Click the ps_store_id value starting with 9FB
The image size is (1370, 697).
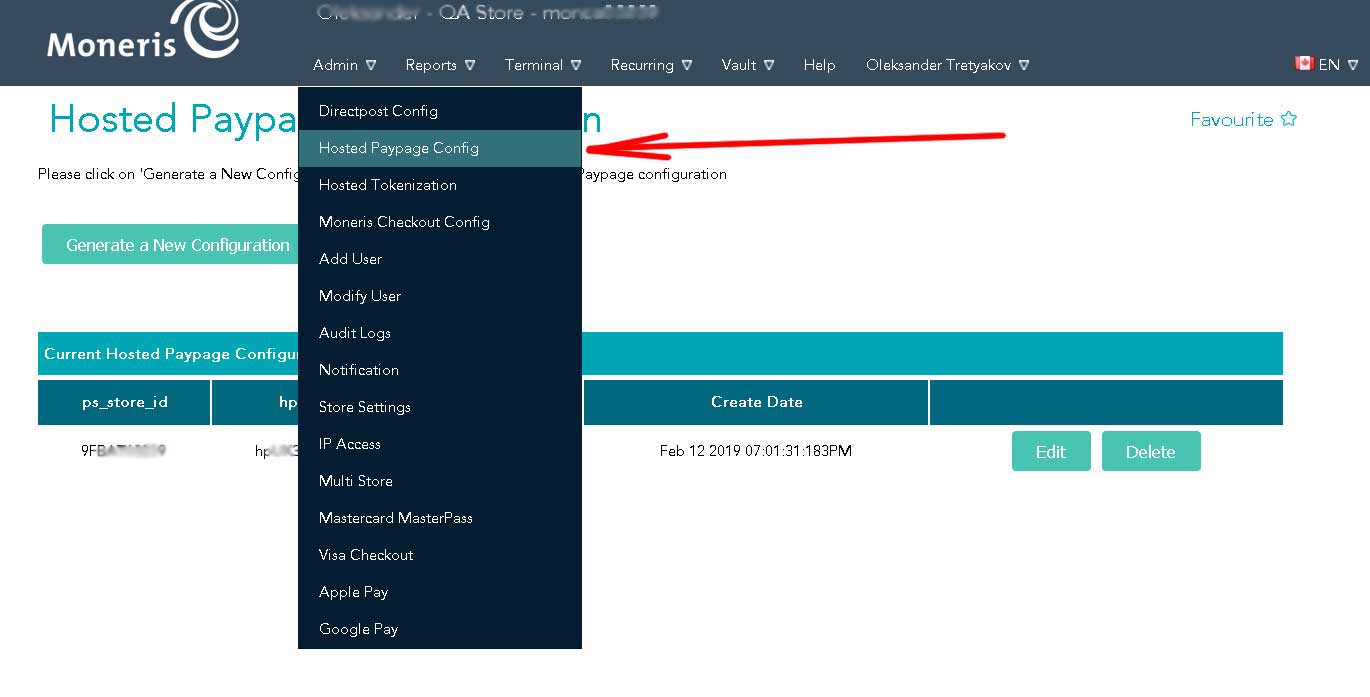(x=124, y=451)
